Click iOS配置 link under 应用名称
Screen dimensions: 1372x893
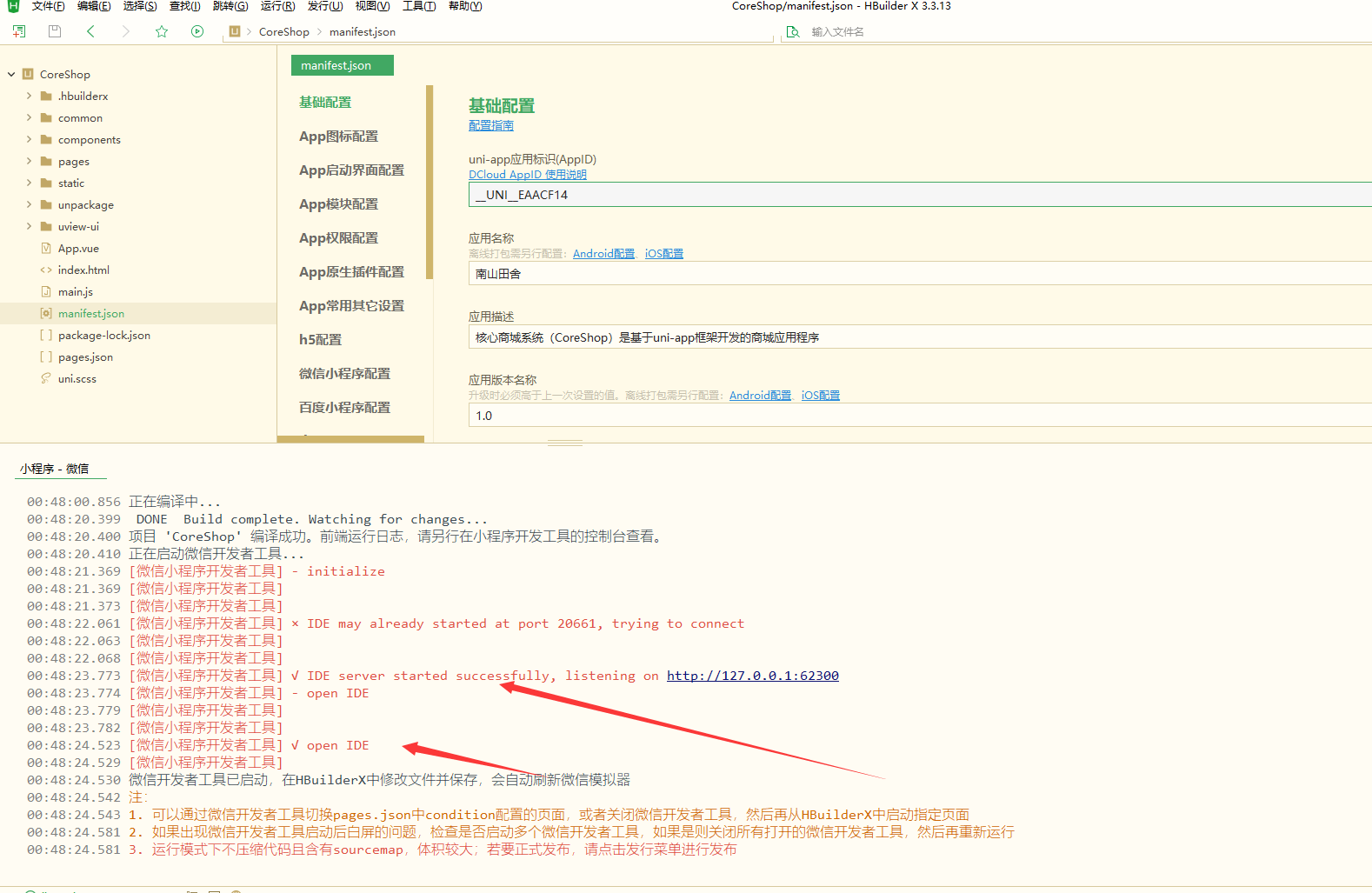click(664, 254)
